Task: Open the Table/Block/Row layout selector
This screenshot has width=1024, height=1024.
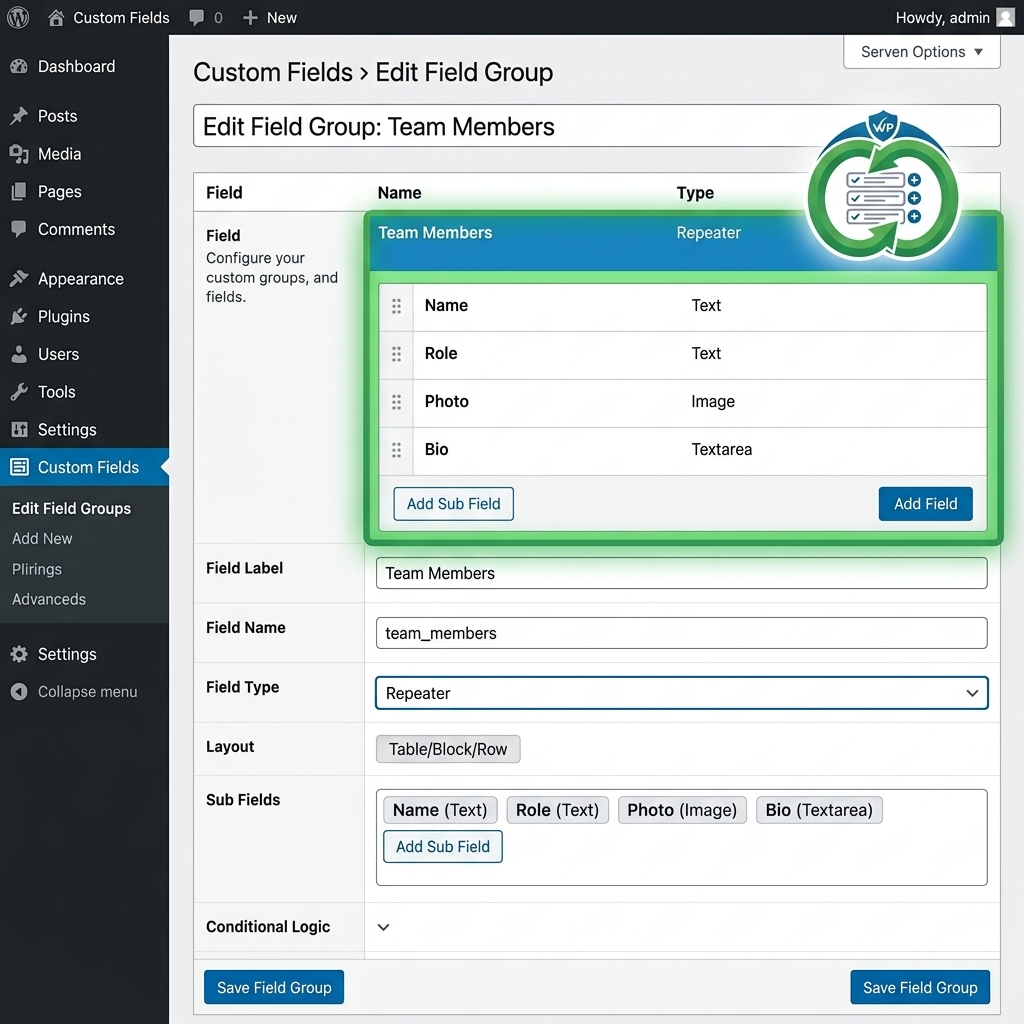Action: tap(448, 749)
